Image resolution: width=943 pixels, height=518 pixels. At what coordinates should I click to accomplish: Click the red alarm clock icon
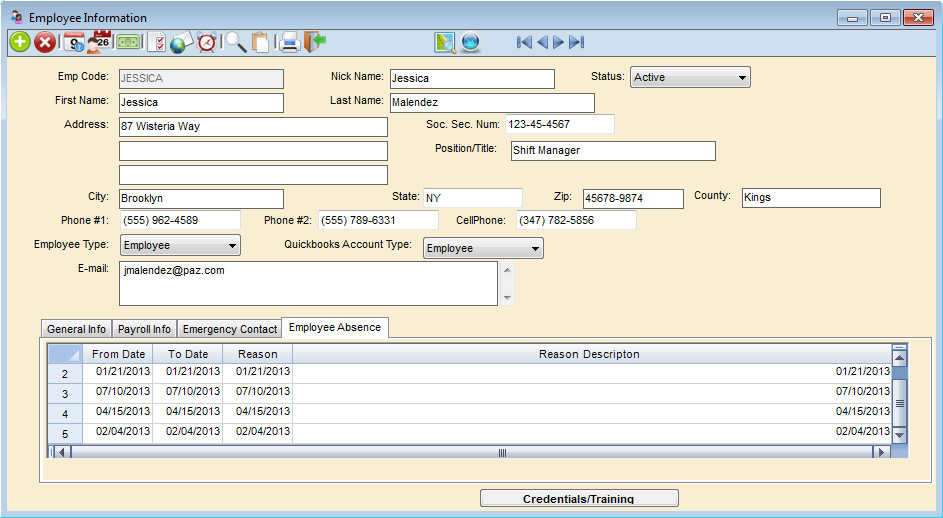click(x=207, y=42)
